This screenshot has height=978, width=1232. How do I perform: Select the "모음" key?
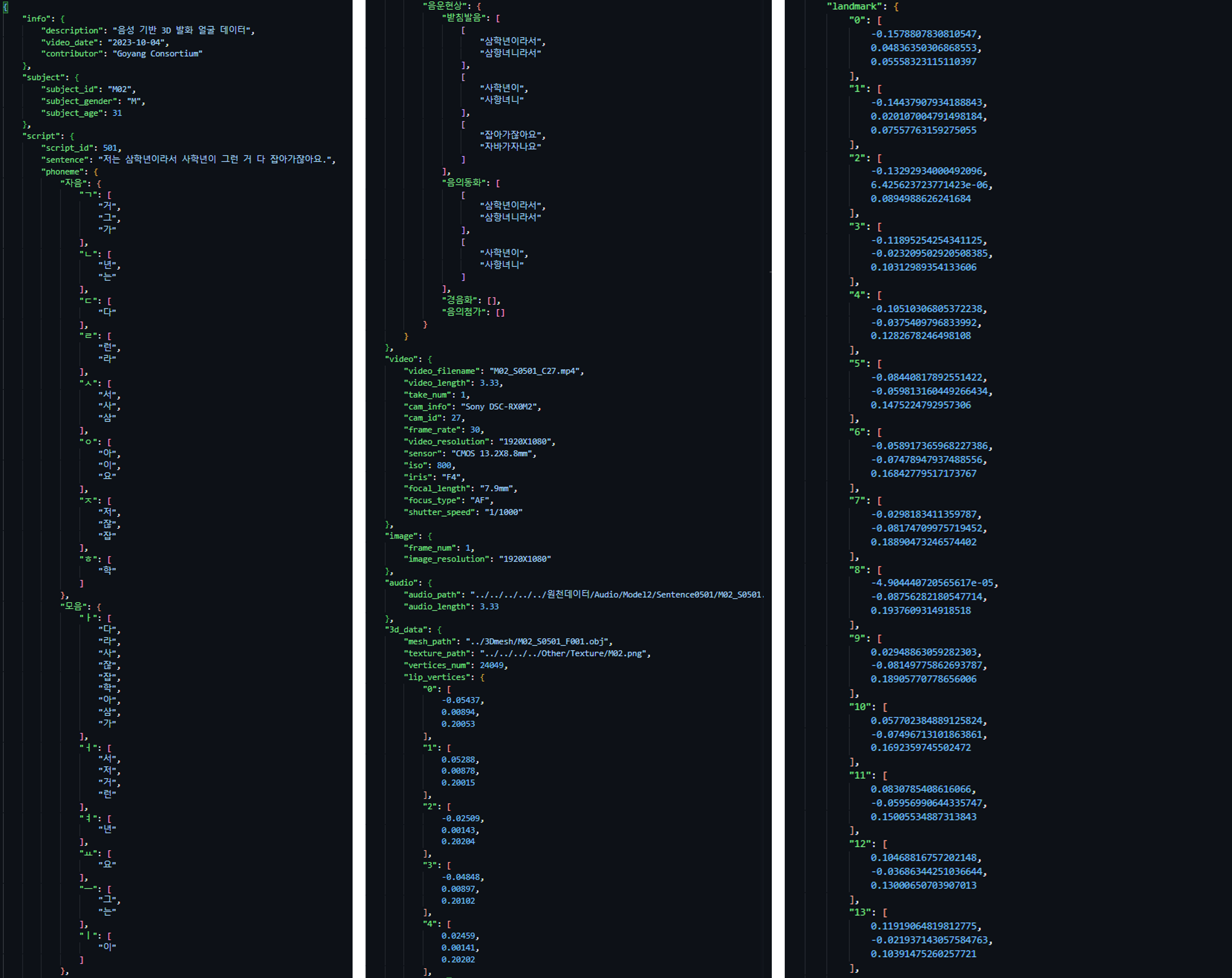[x=74, y=606]
